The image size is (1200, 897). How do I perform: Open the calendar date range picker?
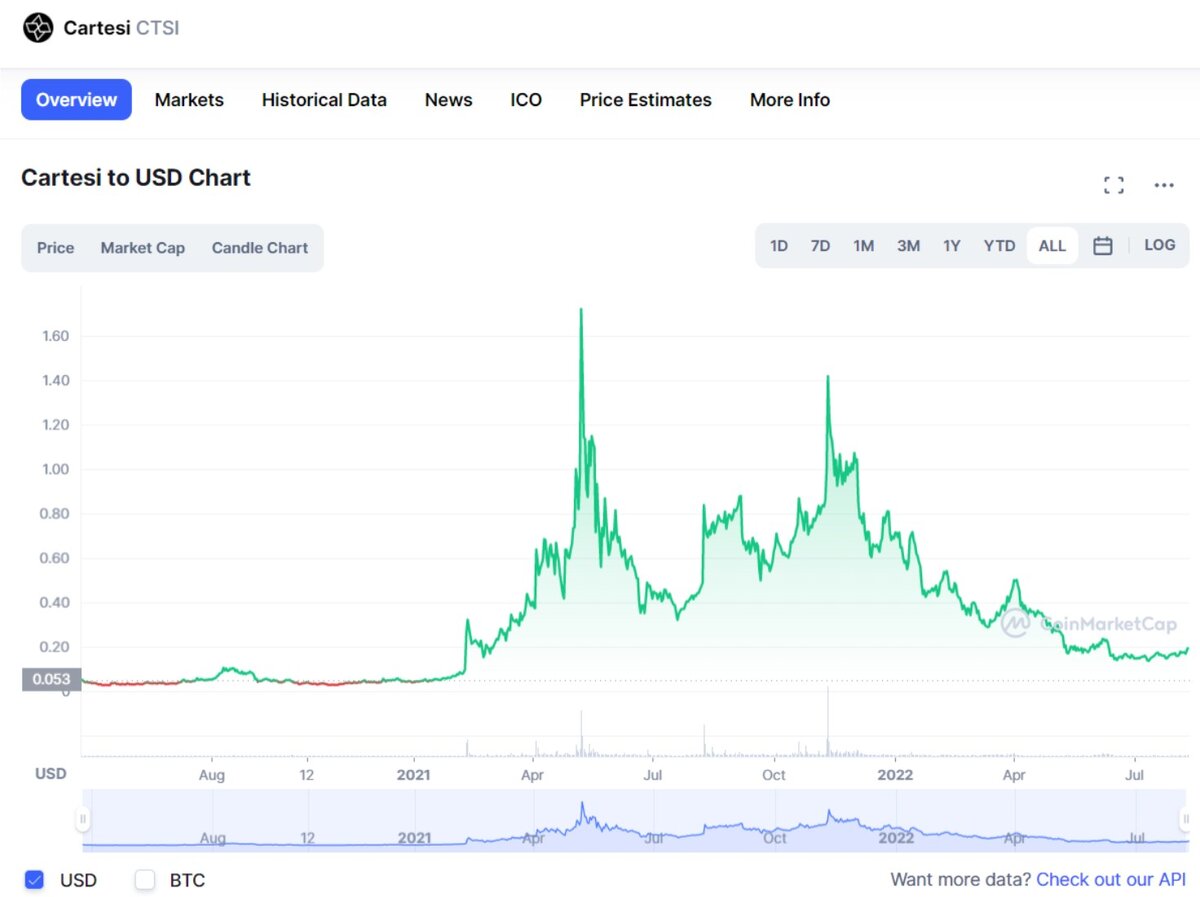click(x=1102, y=246)
